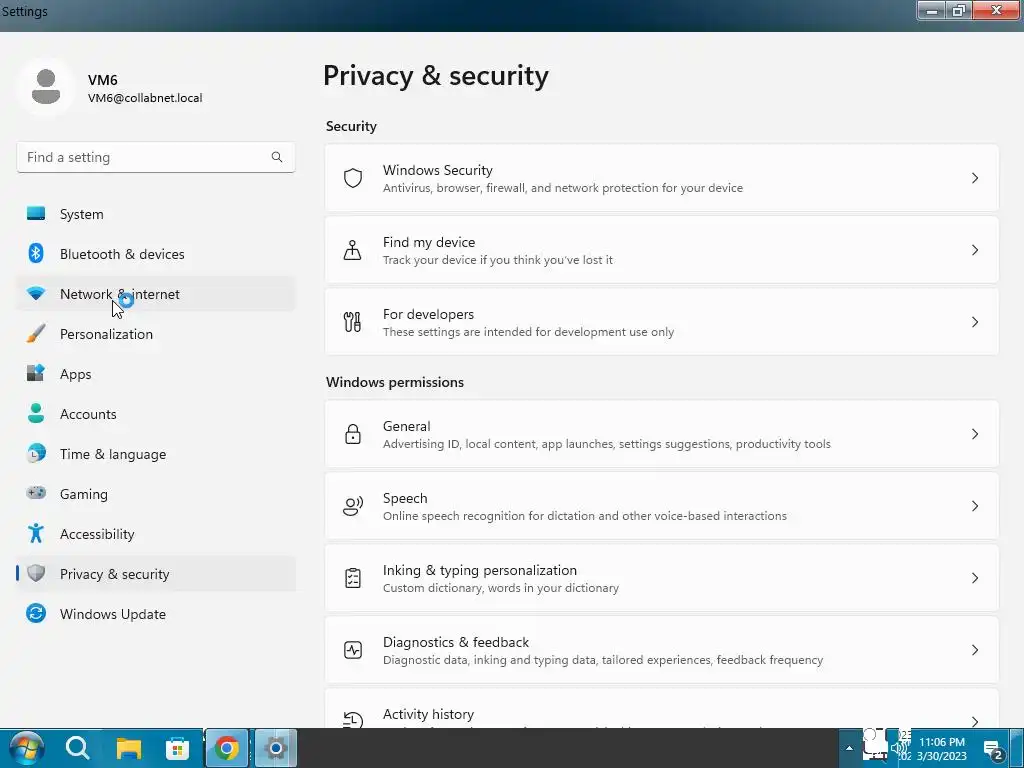Expand Speech settings chevron
1024x768 pixels.
click(x=974, y=506)
